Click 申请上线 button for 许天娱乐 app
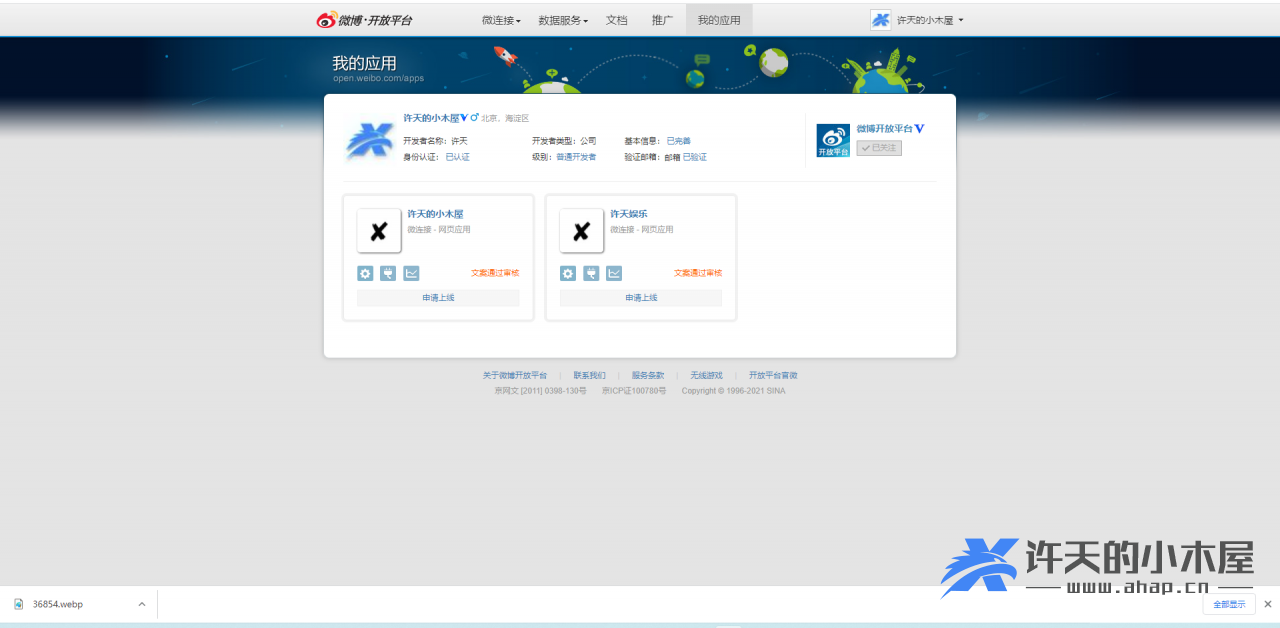Viewport: 1280px width, 628px height. click(x=641, y=298)
